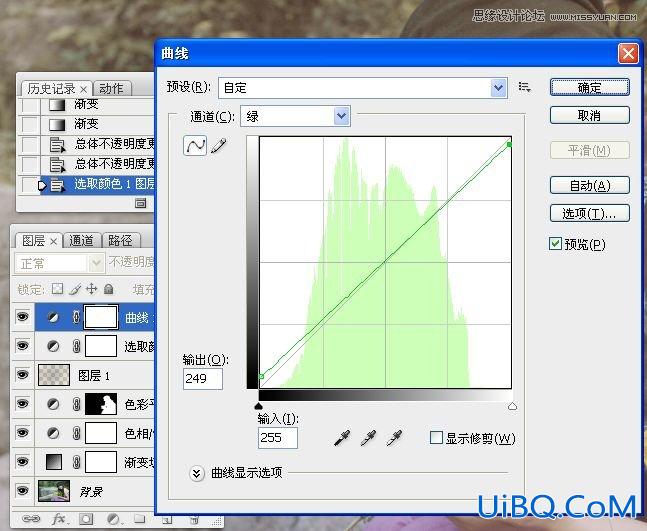Screen dimensions: 647x531
Task: Pick the black point eyedropper
Action: tap(342, 438)
